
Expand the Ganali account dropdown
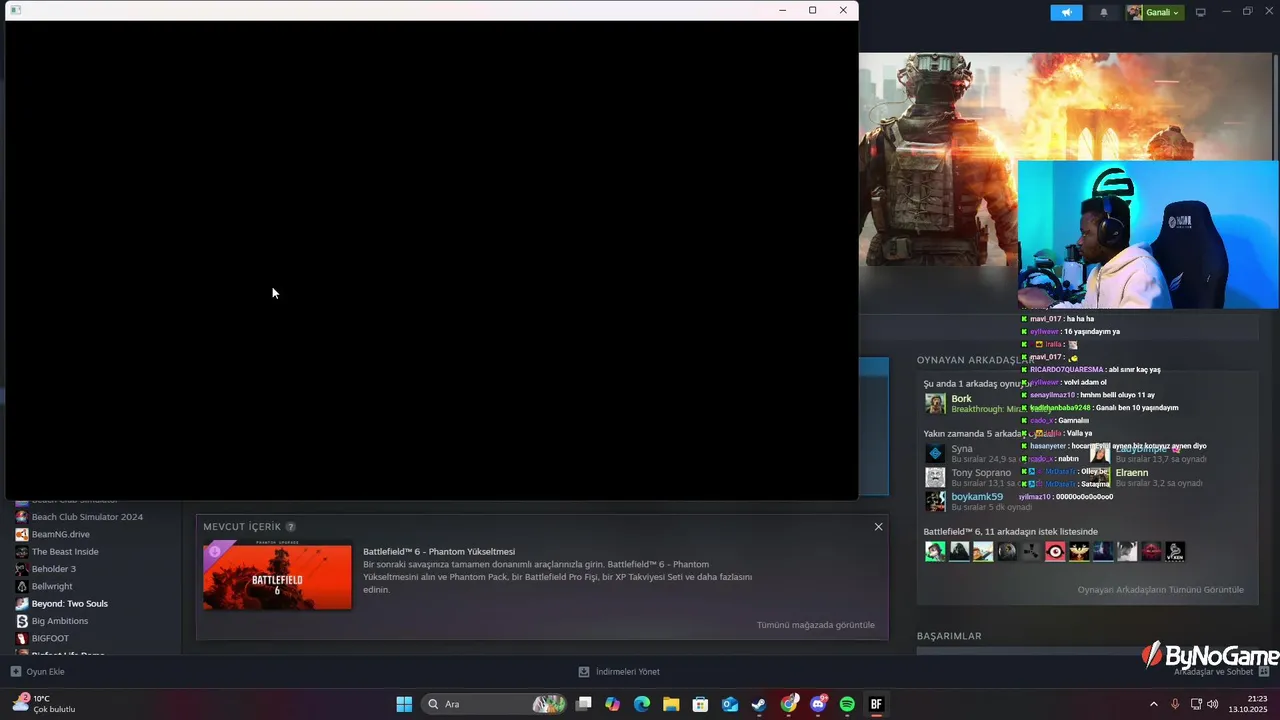pyautogui.click(x=1154, y=13)
